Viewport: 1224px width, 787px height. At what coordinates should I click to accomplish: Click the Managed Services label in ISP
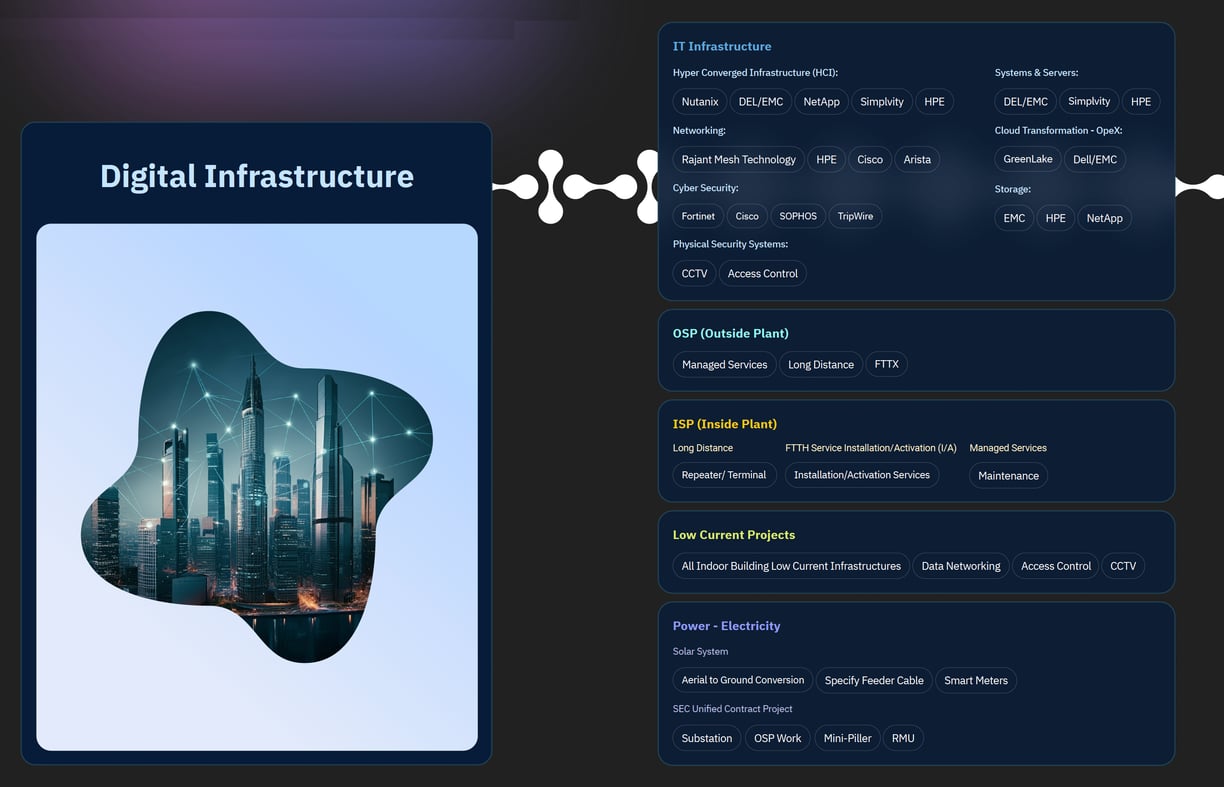tap(1008, 448)
